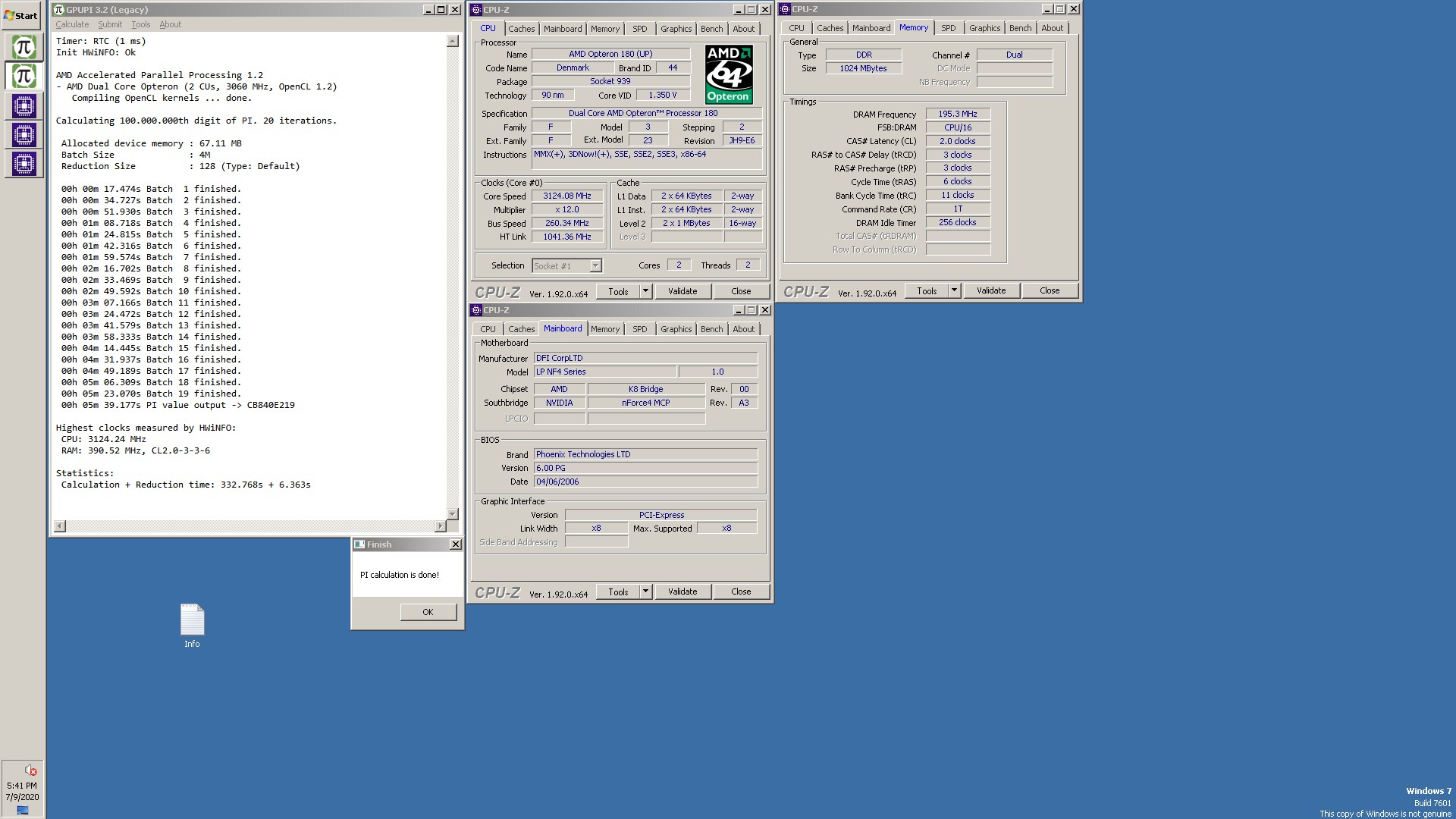The height and width of the screenshot is (819, 1456).
Task: Click the Core Speed 3124.08 MHz field
Action: tap(566, 196)
